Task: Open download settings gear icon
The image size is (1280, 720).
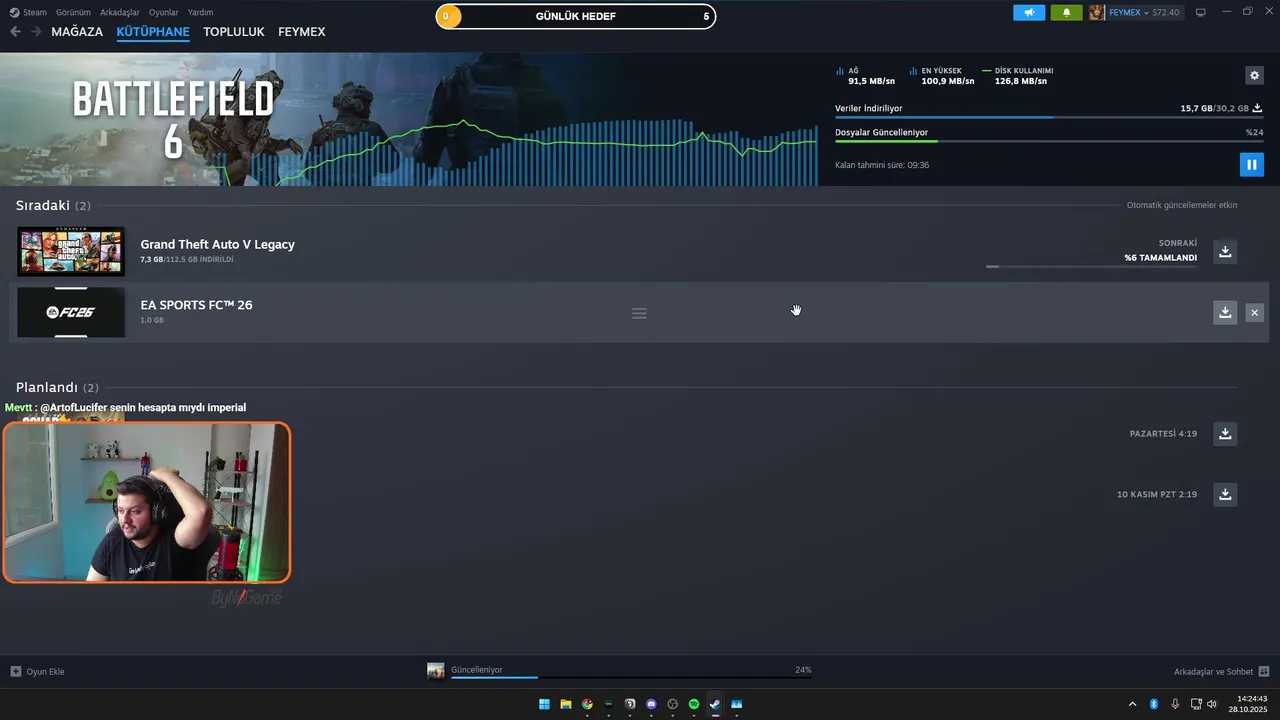Action: point(1254,75)
